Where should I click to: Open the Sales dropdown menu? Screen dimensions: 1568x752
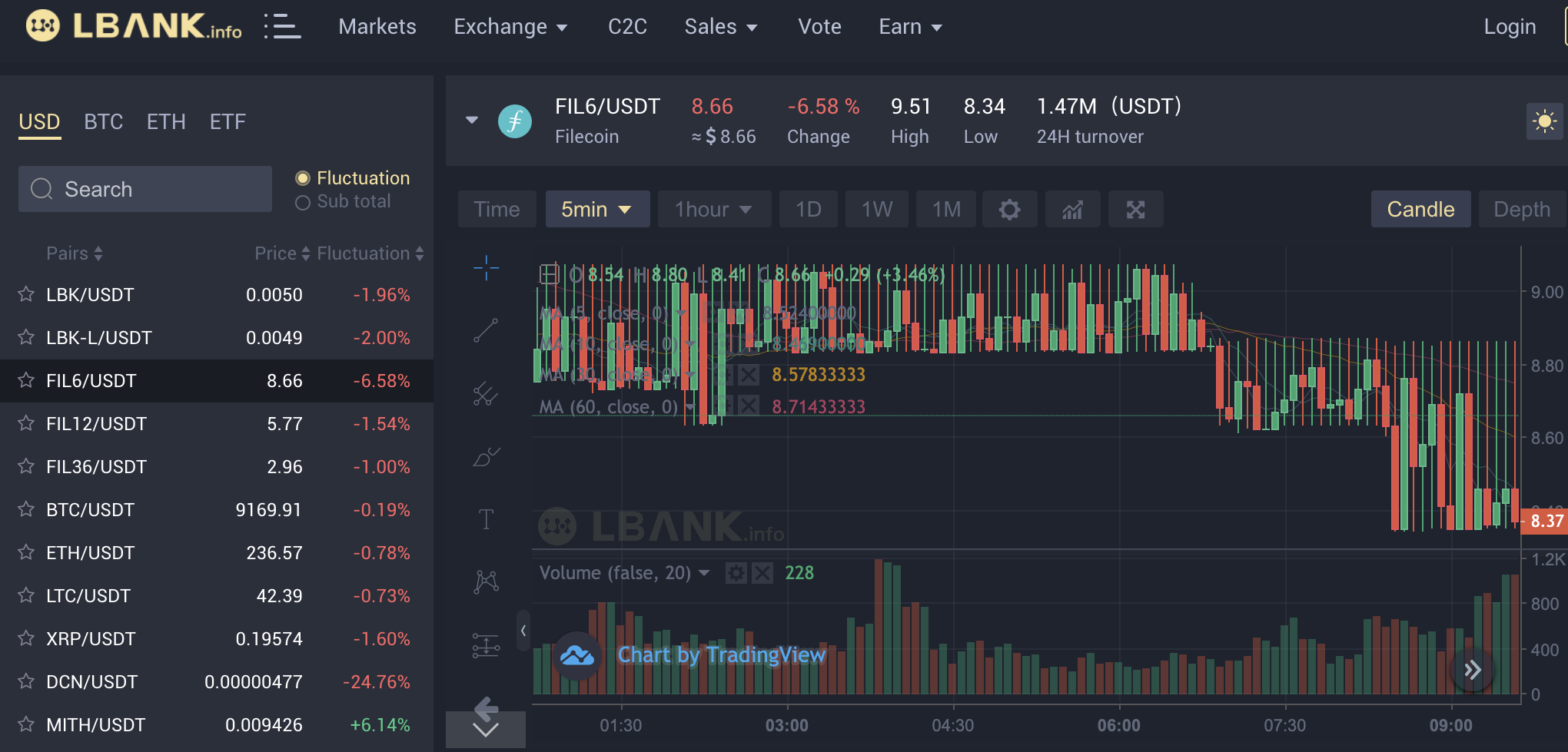(721, 27)
